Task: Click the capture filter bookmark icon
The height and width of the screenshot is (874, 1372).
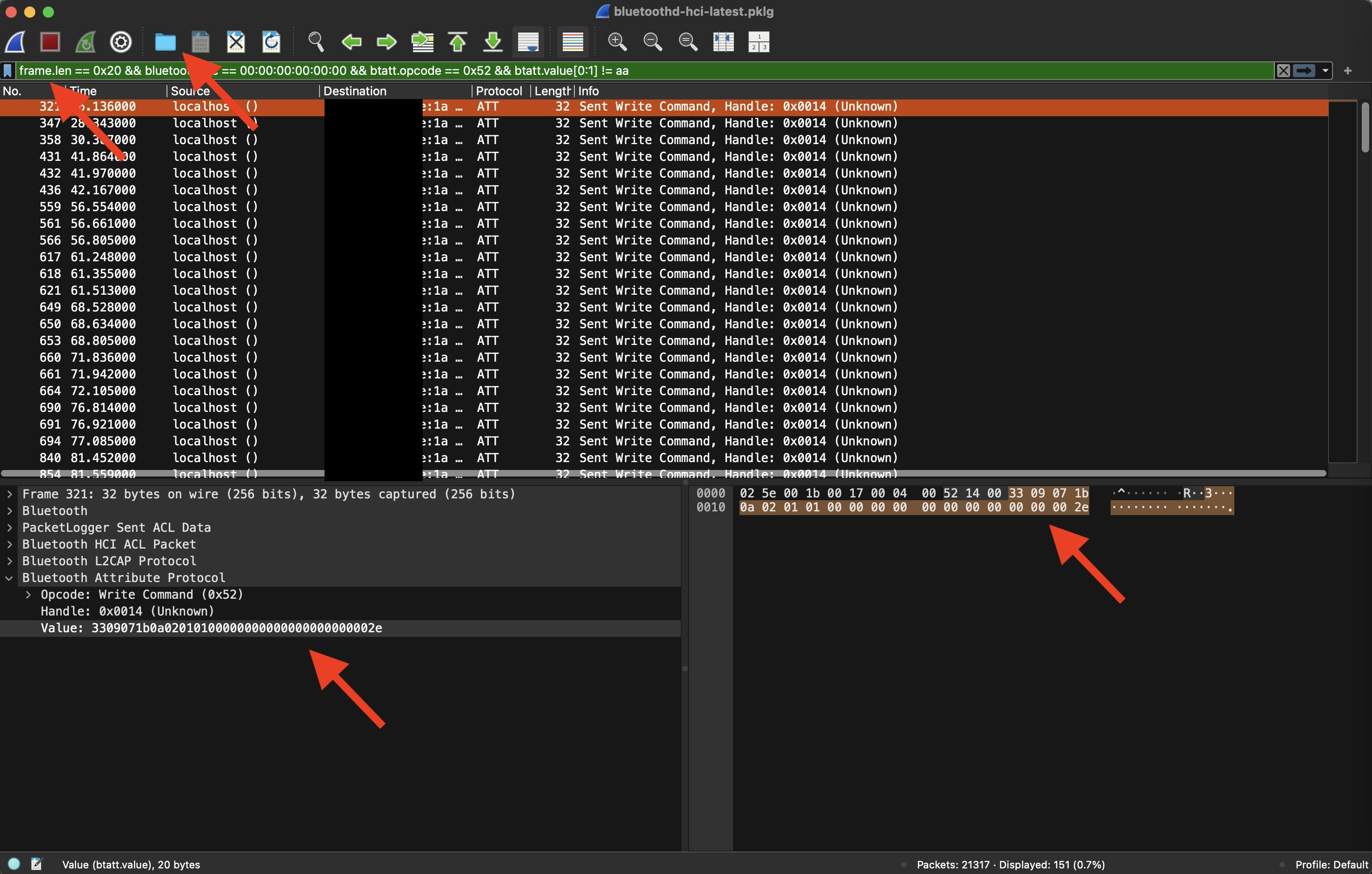Action: pyautogui.click(x=8, y=70)
